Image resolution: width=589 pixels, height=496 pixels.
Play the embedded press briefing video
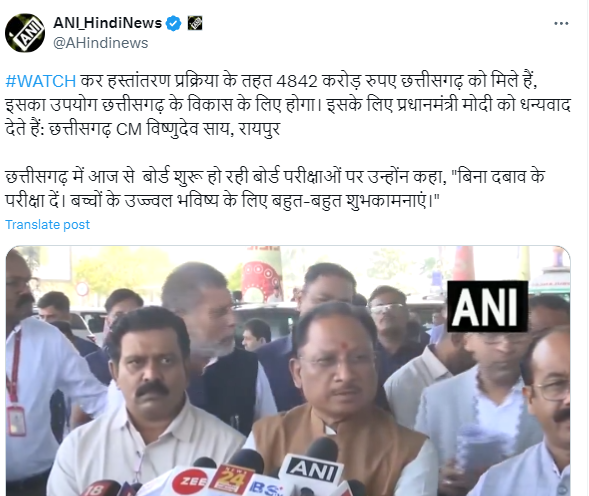tap(288, 371)
